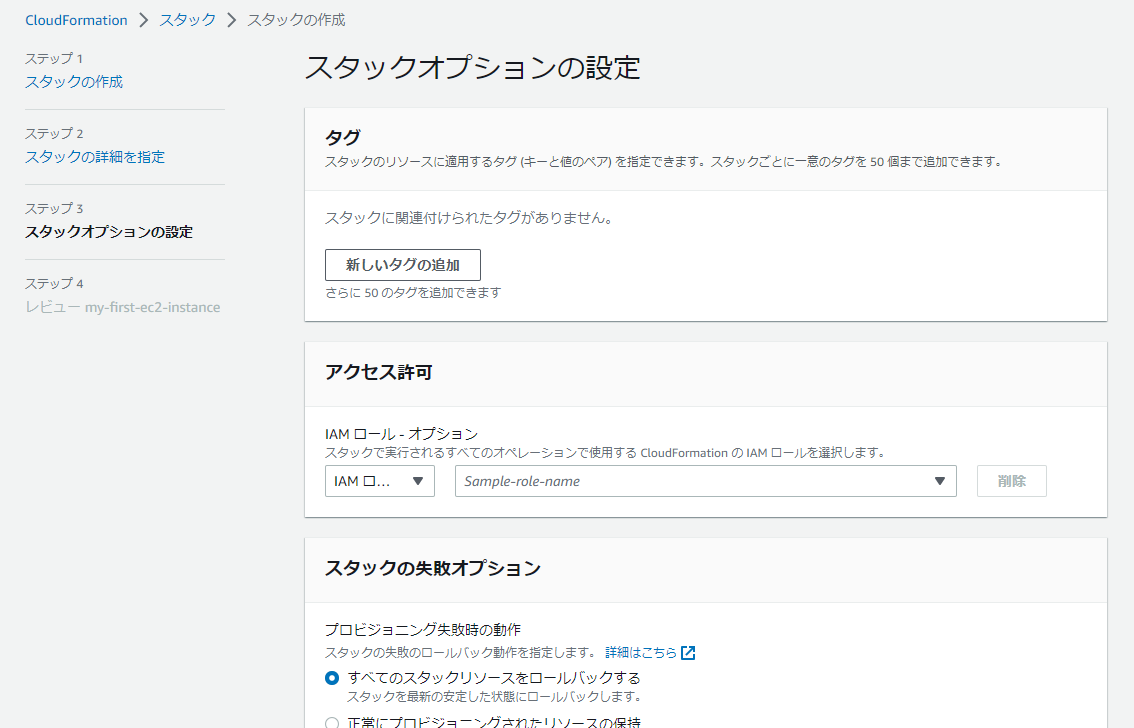Click the 新しいタグの追加 button

pos(402,265)
